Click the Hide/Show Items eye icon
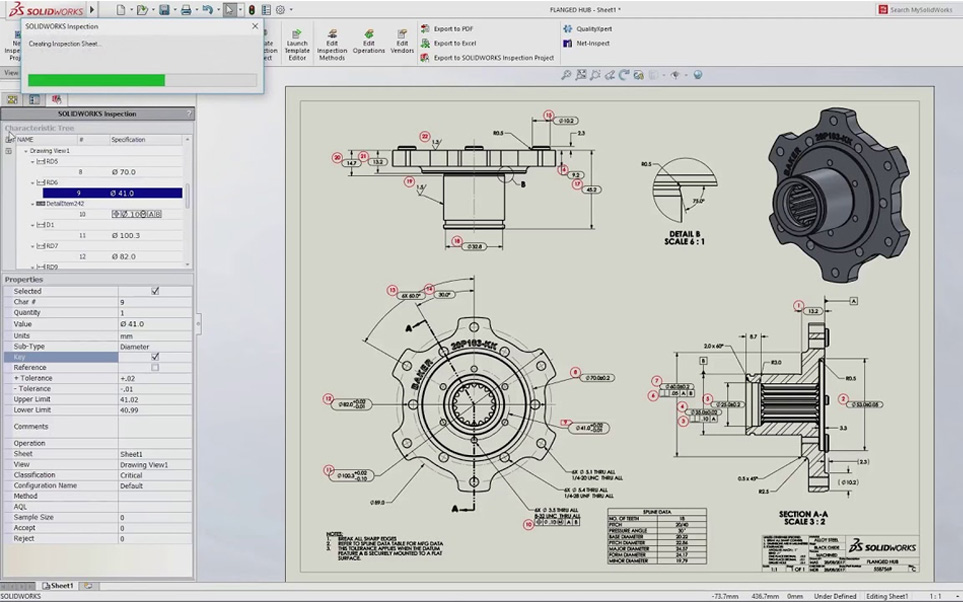The height and width of the screenshot is (602, 963). click(675, 75)
